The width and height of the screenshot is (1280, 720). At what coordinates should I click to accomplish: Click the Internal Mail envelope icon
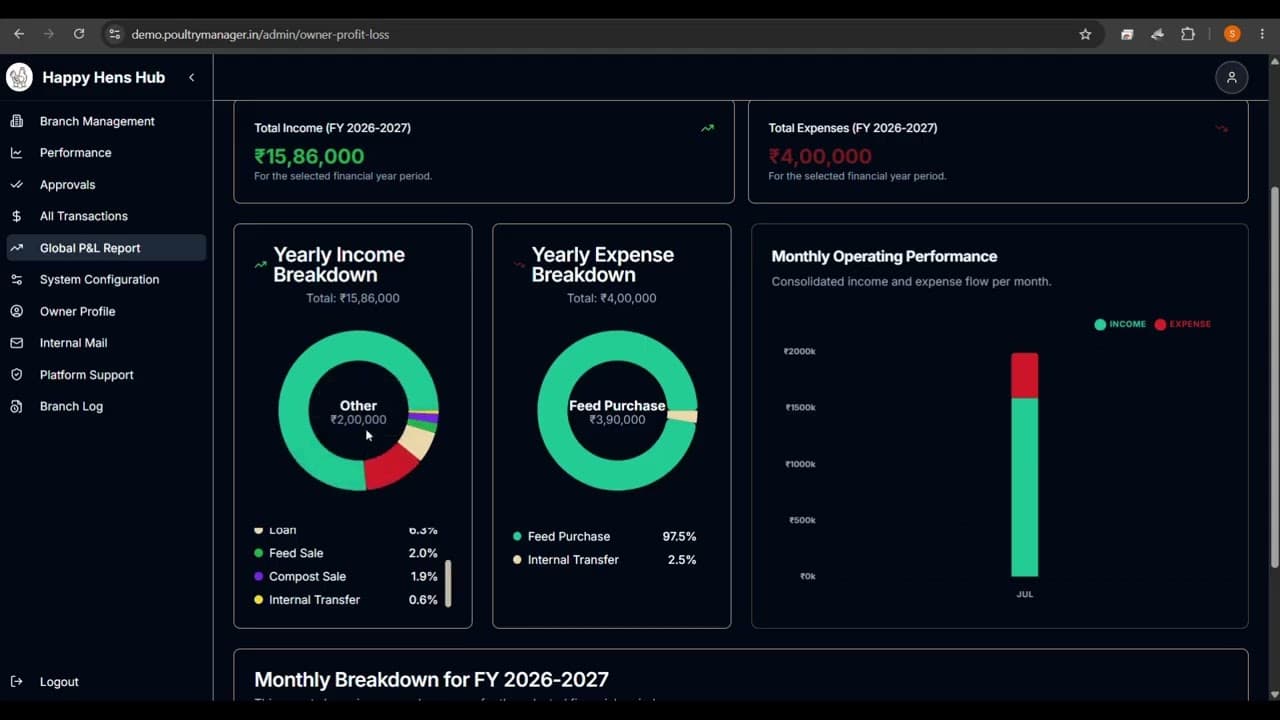(16, 343)
